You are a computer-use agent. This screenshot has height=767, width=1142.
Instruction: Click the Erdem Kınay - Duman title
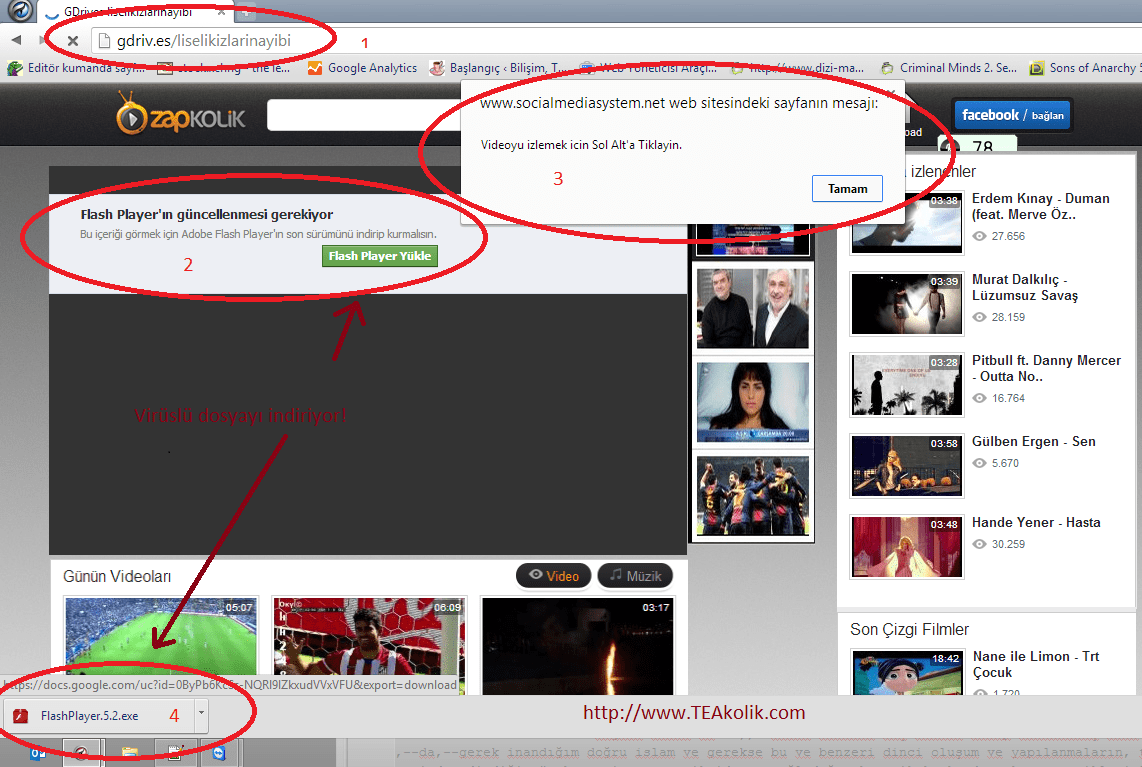click(1041, 206)
